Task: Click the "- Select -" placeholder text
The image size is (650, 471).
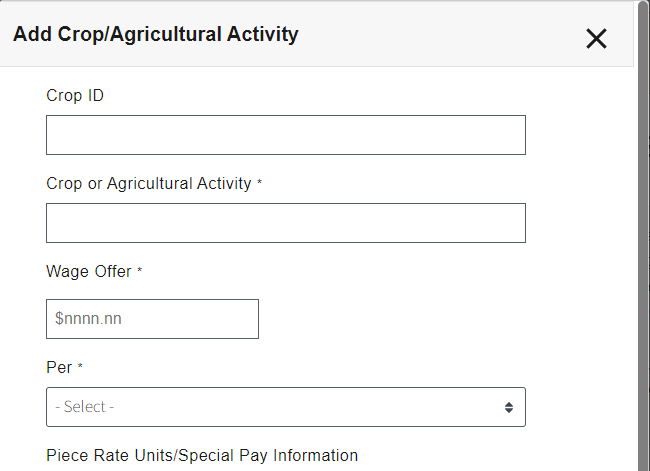Action: click(85, 407)
